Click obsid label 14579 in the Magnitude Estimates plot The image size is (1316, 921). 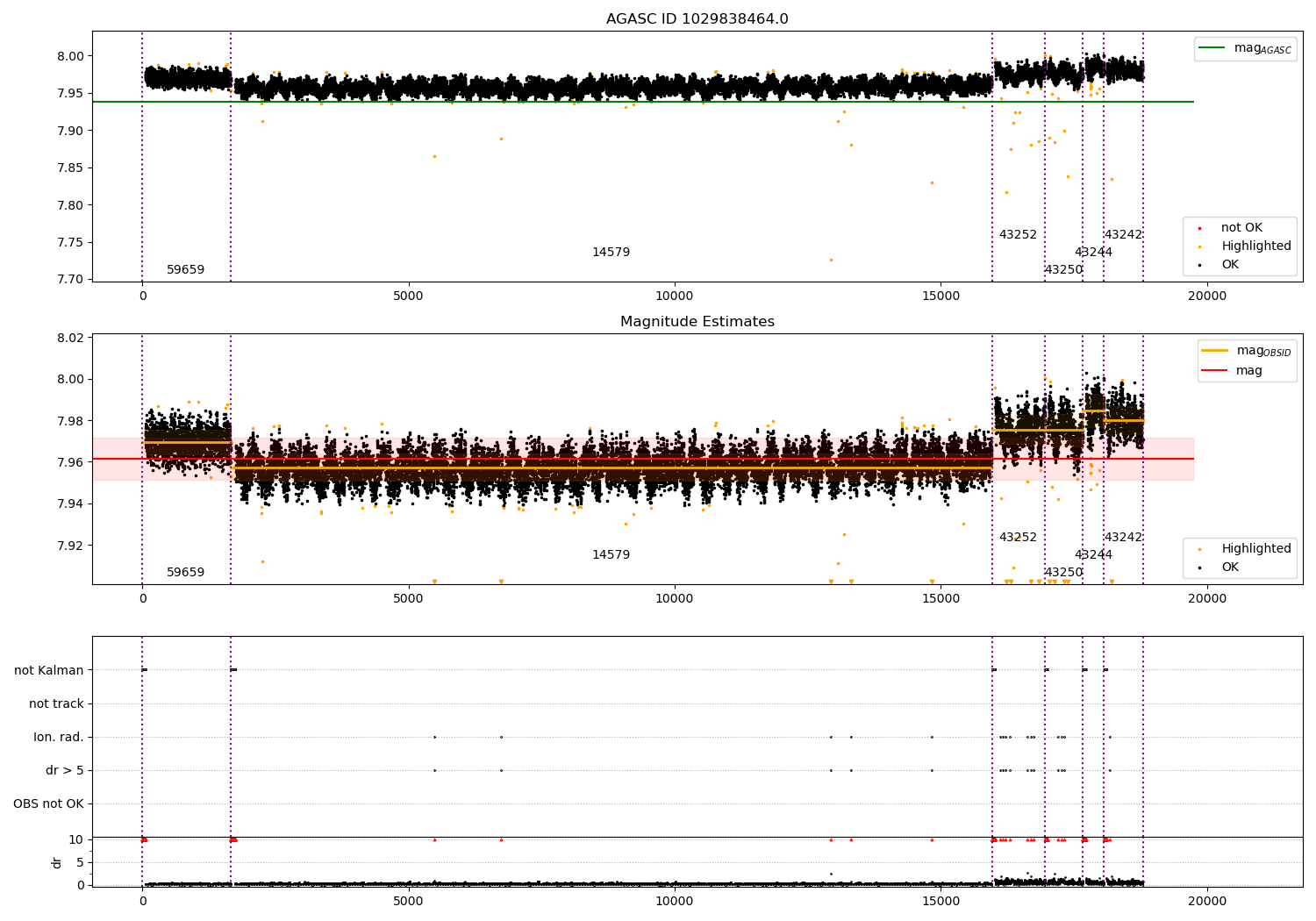coord(611,555)
